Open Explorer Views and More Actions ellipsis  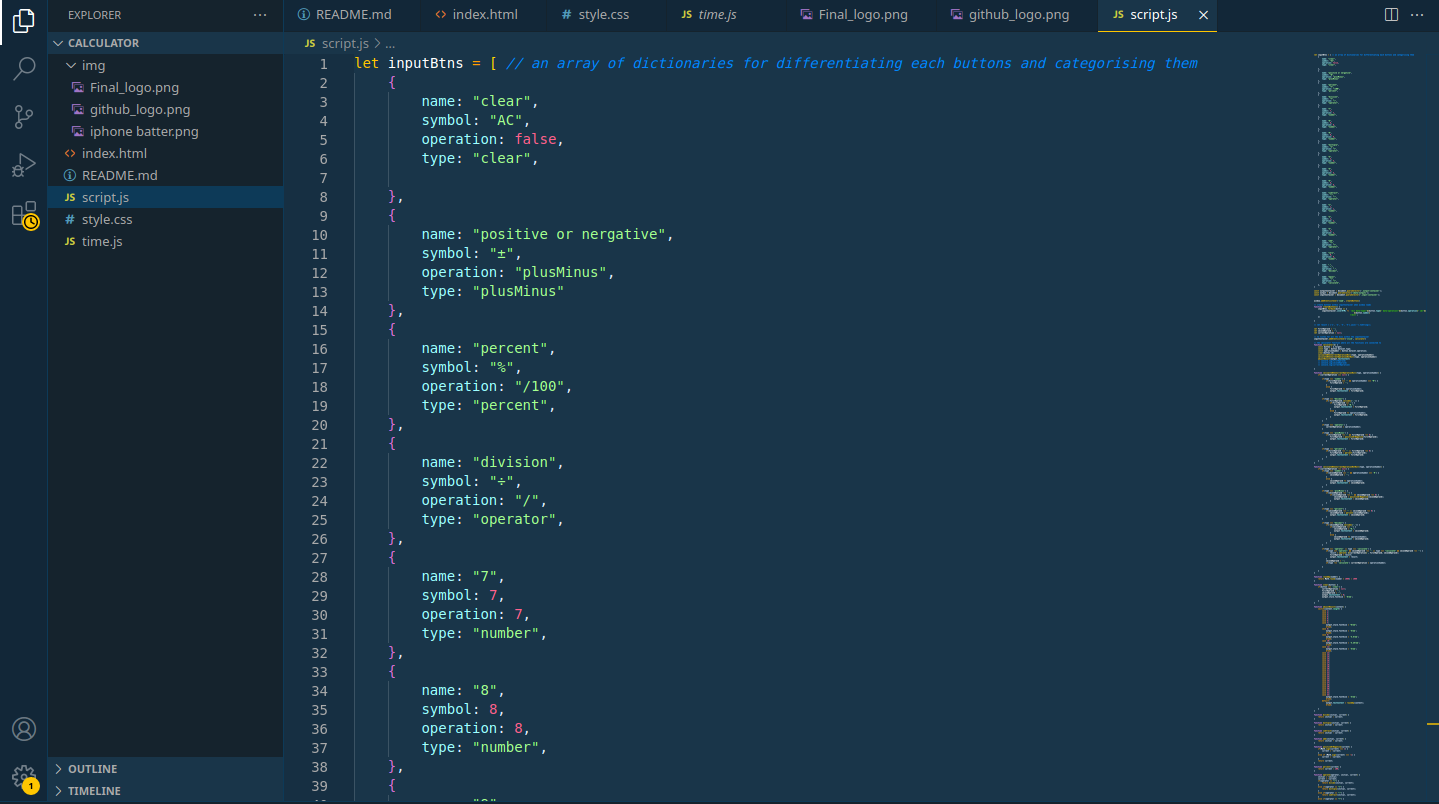point(260,15)
